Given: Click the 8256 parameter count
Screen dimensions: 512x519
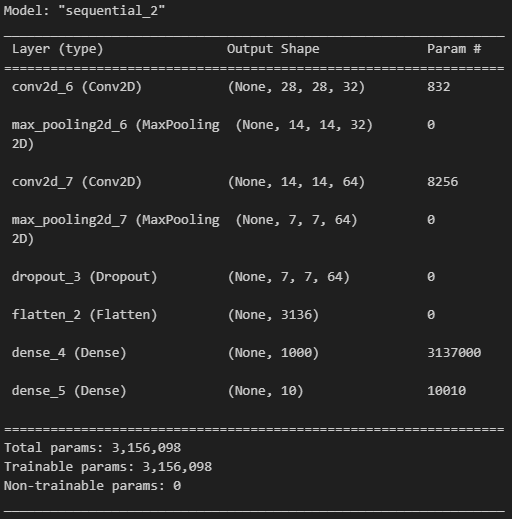Looking at the screenshot, I should (443, 182).
